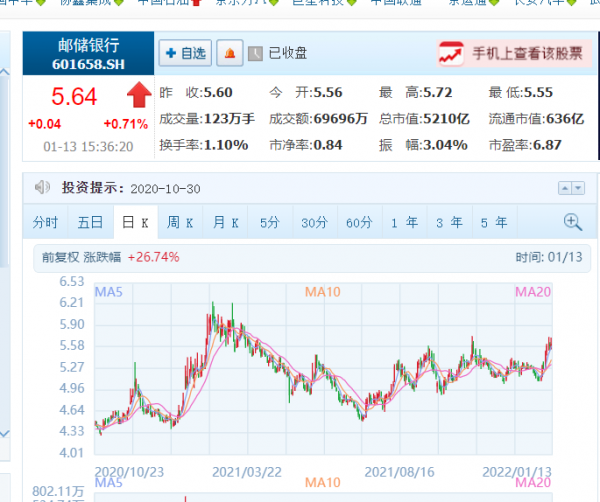
Task: Show the 3年 chart range
Action: point(450,222)
